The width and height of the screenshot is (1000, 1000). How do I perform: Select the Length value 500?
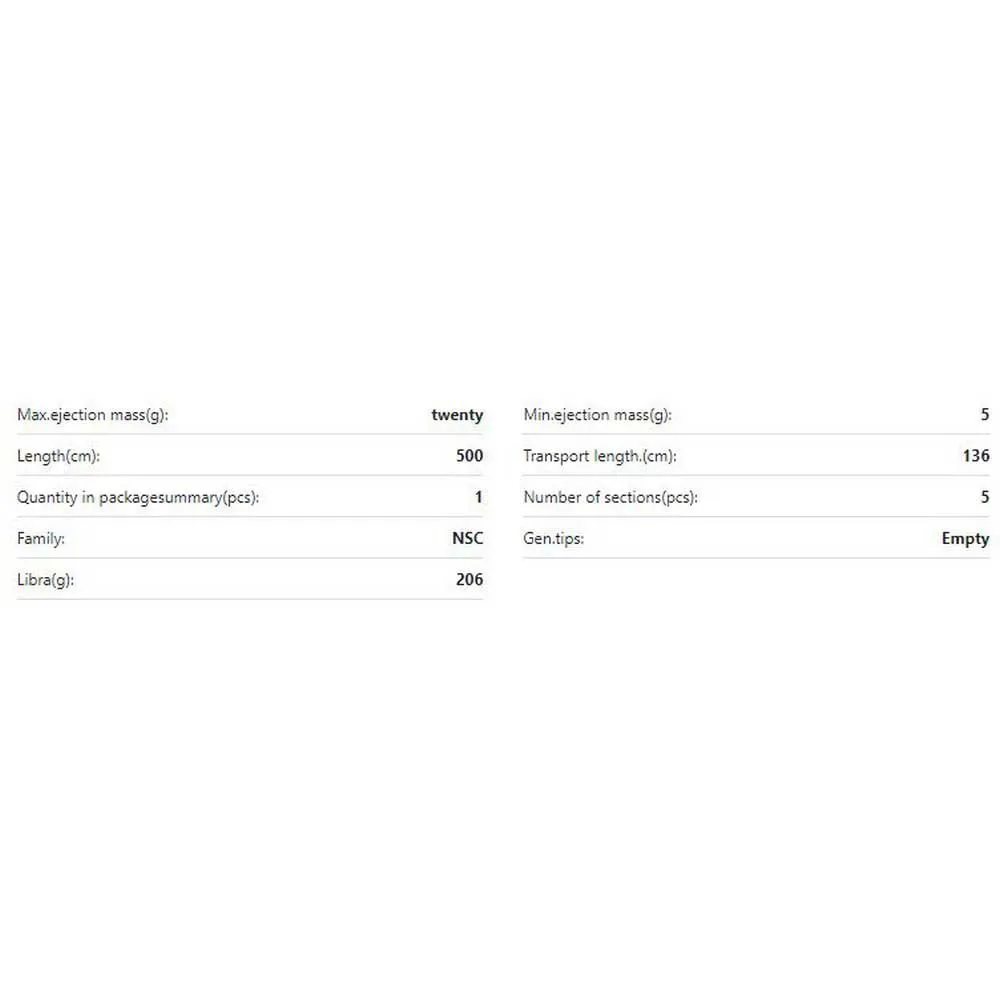469,456
